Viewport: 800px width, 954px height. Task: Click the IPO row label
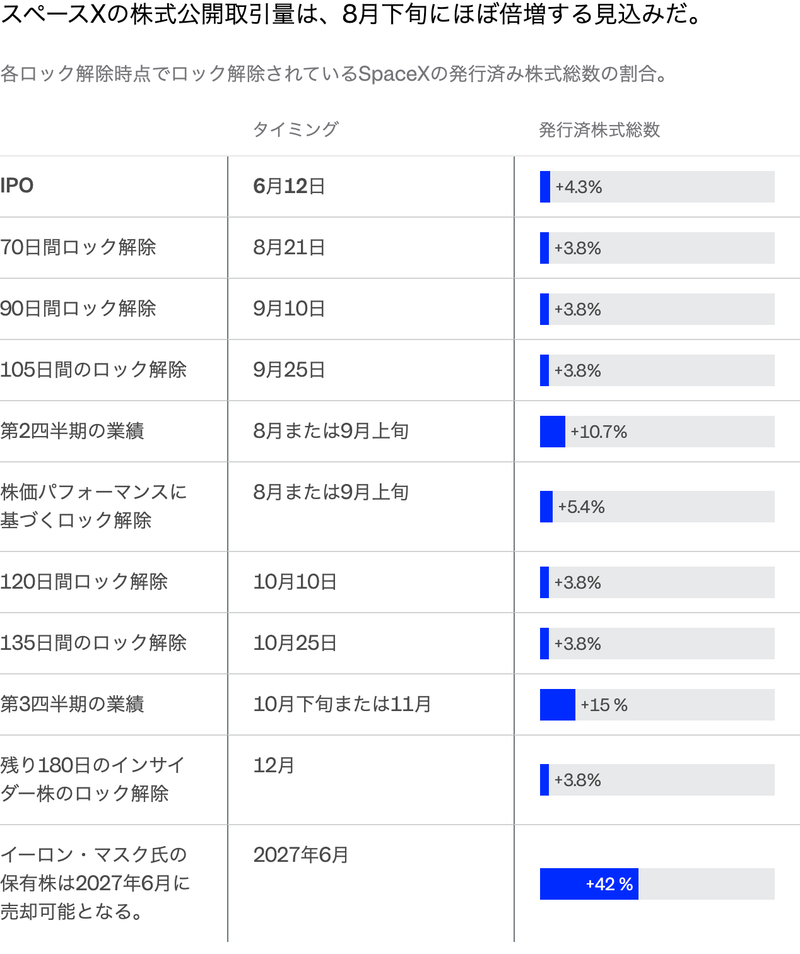tap(17, 186)
